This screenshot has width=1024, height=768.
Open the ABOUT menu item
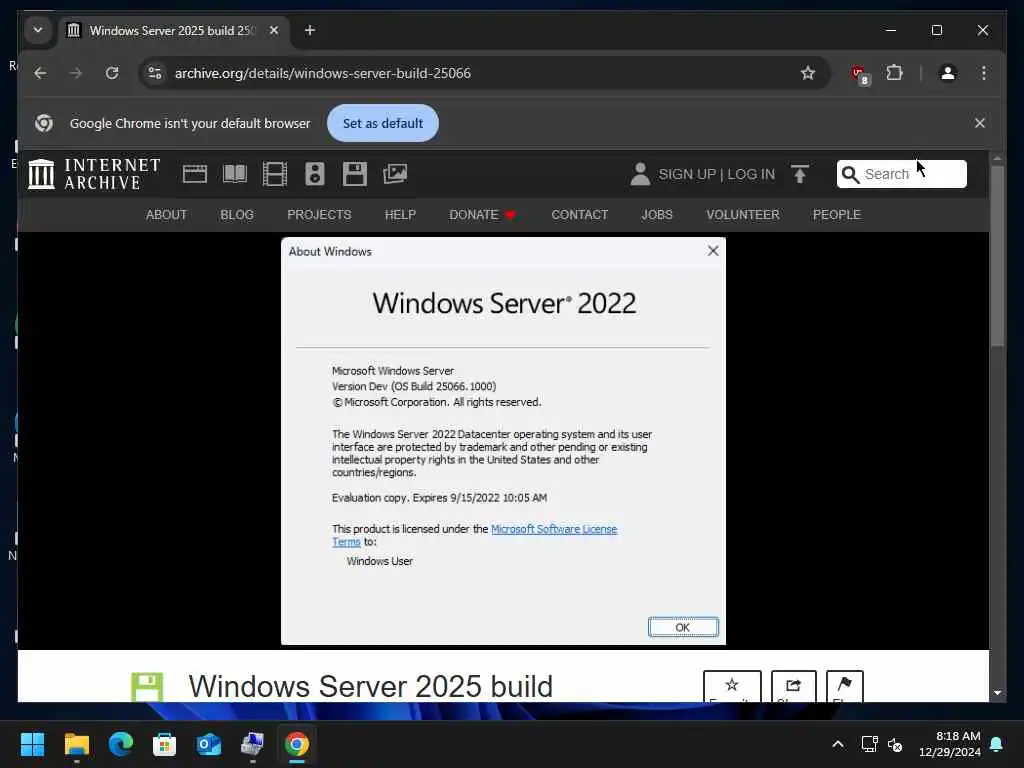(x=167, y=215)
